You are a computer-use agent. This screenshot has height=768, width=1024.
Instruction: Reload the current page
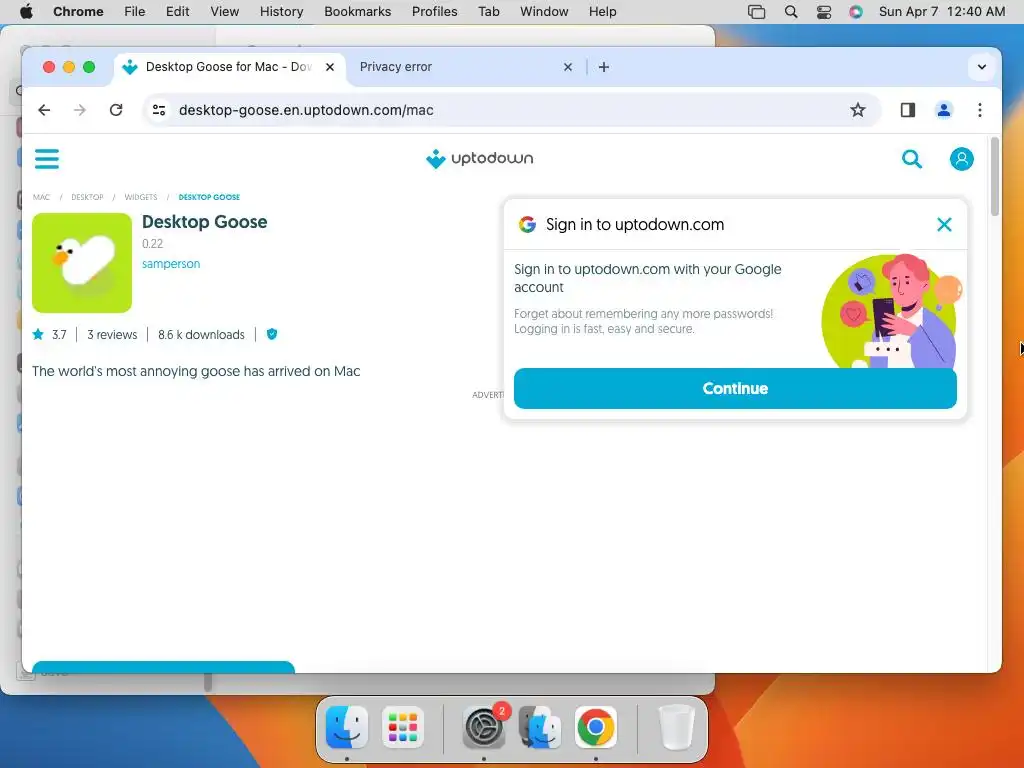(116, 110)
